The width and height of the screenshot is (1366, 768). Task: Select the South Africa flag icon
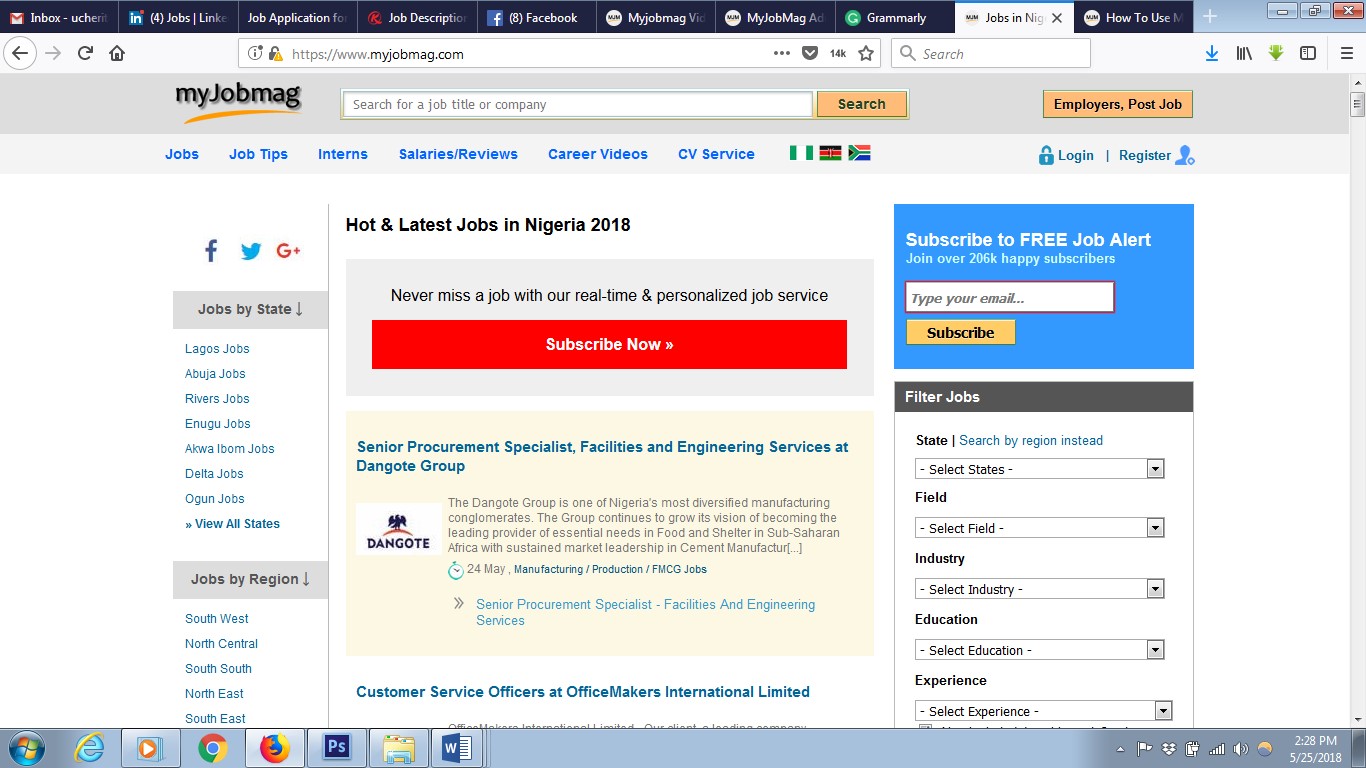(x=859, y=153)
